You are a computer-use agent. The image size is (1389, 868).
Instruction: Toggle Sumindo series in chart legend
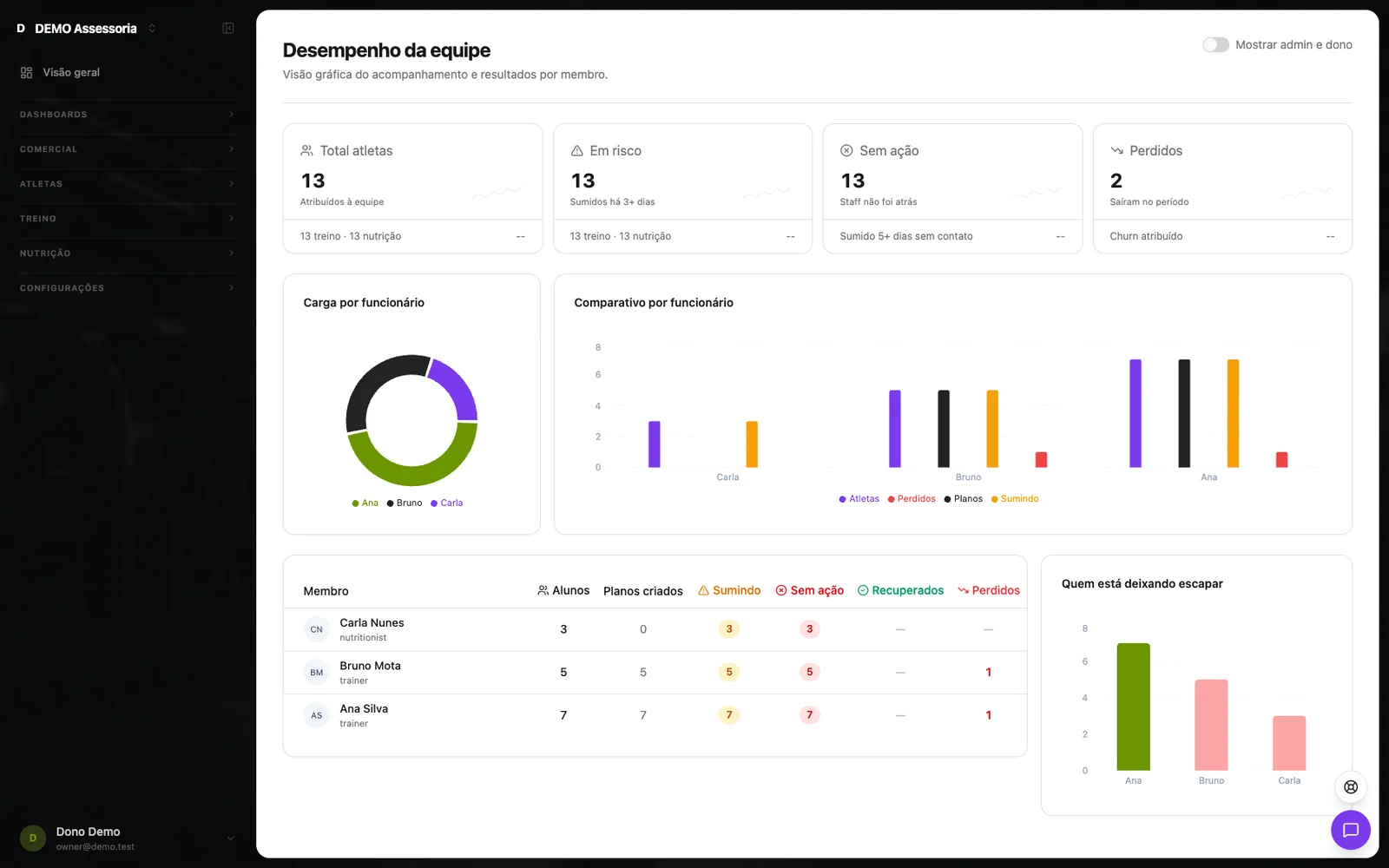pos(1014,499)
